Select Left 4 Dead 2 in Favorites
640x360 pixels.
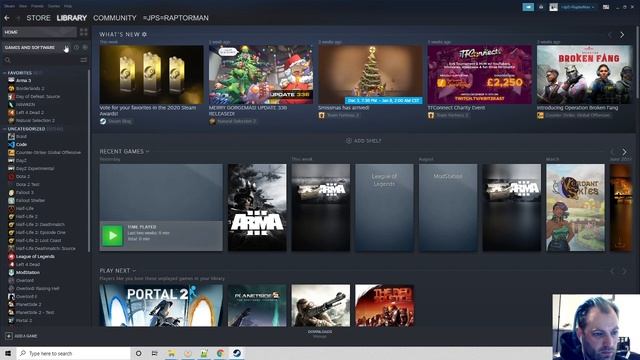[x=30, y=112]
